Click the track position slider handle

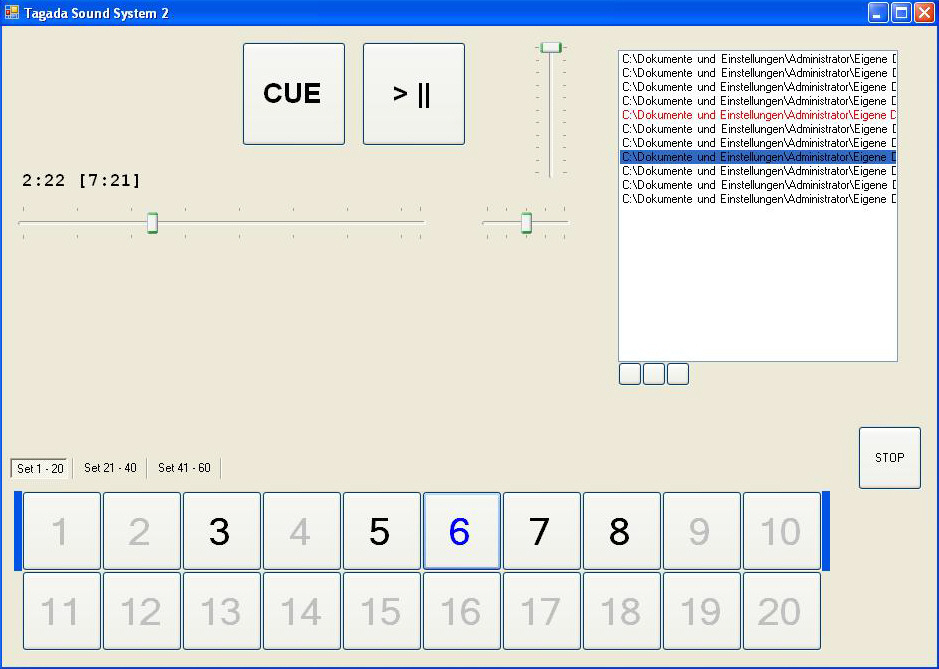pyautogui.click(x=153, y=222)
